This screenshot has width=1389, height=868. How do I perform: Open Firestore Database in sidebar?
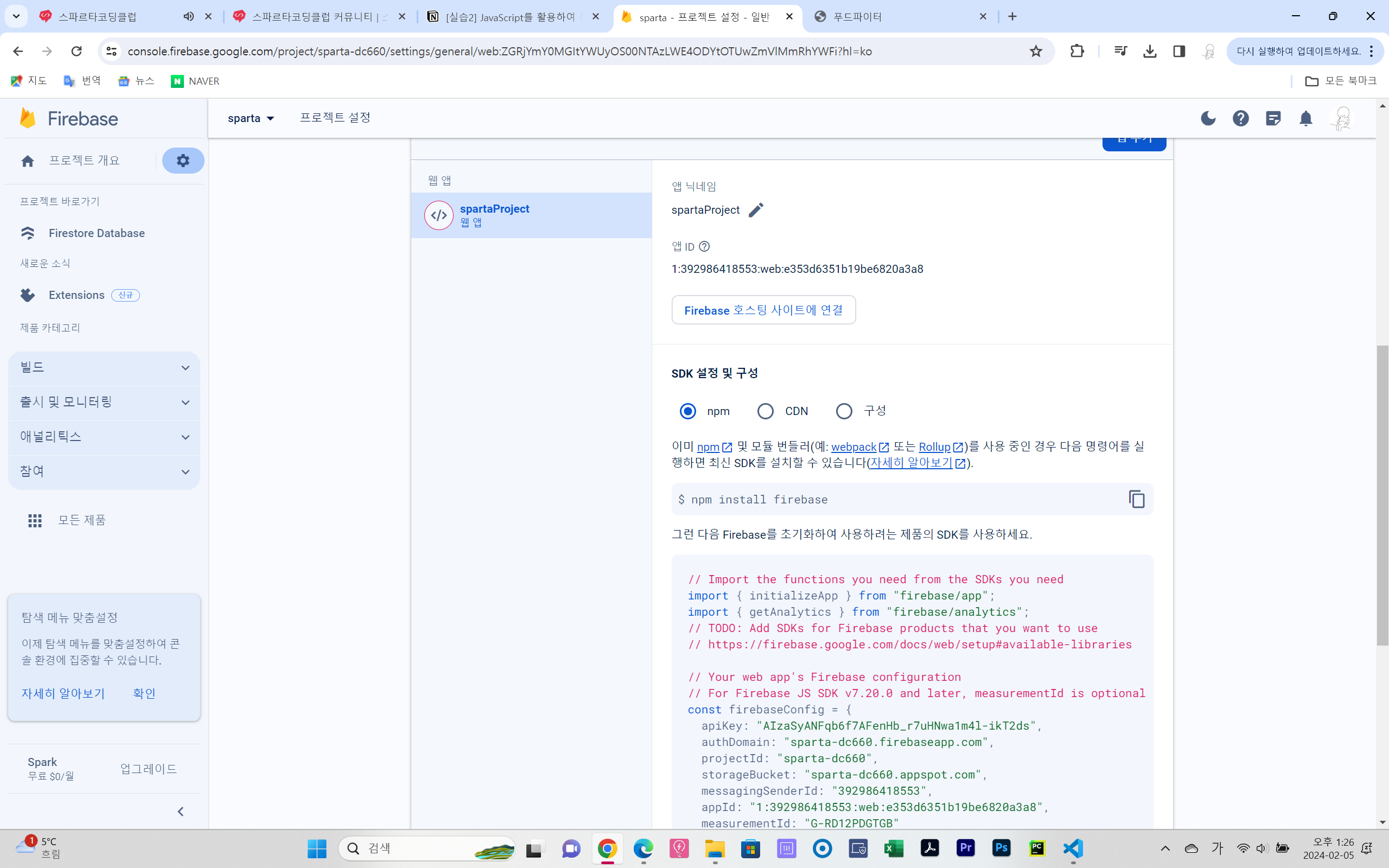(97, 233)
